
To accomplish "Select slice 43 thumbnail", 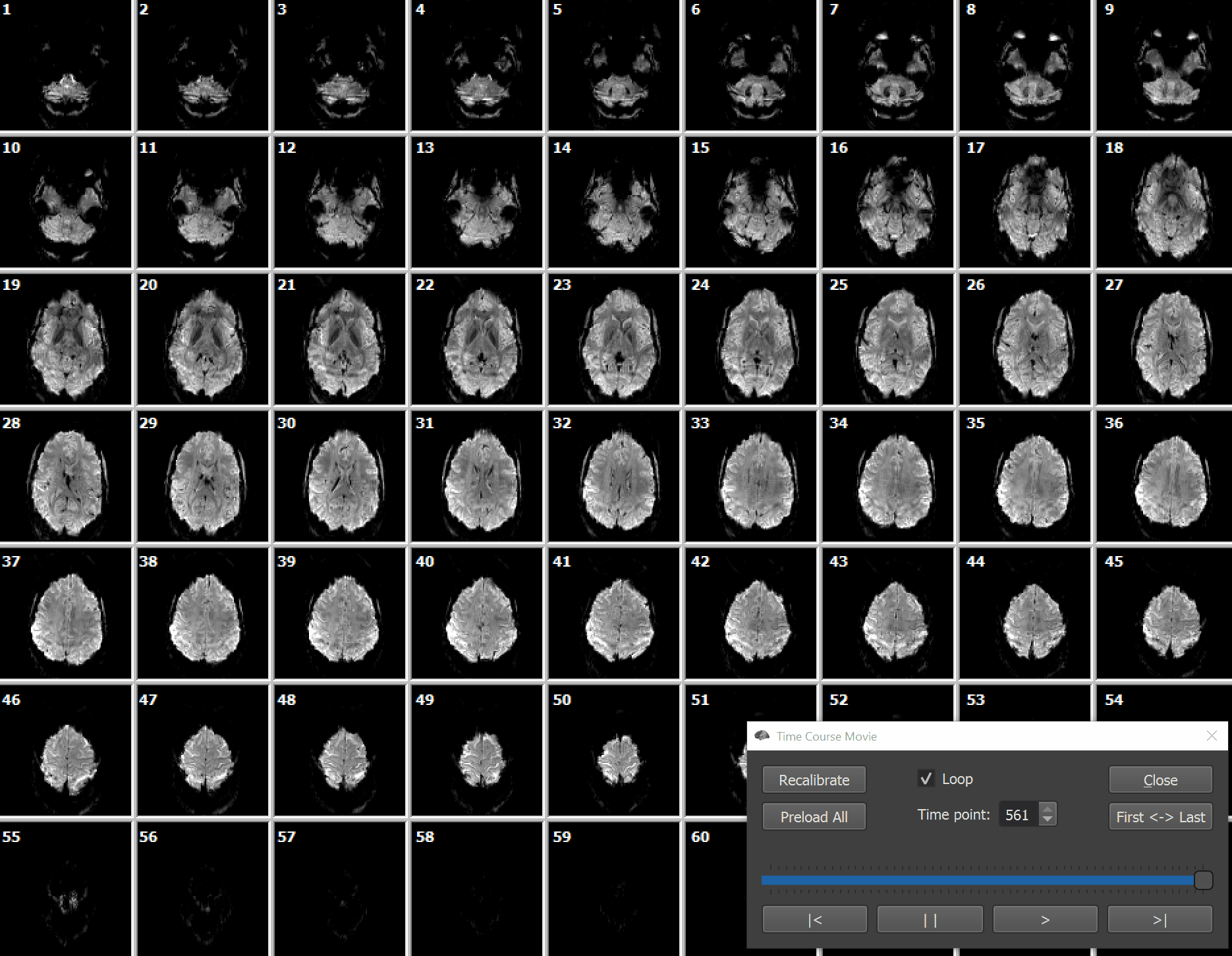I will [887, 613].
